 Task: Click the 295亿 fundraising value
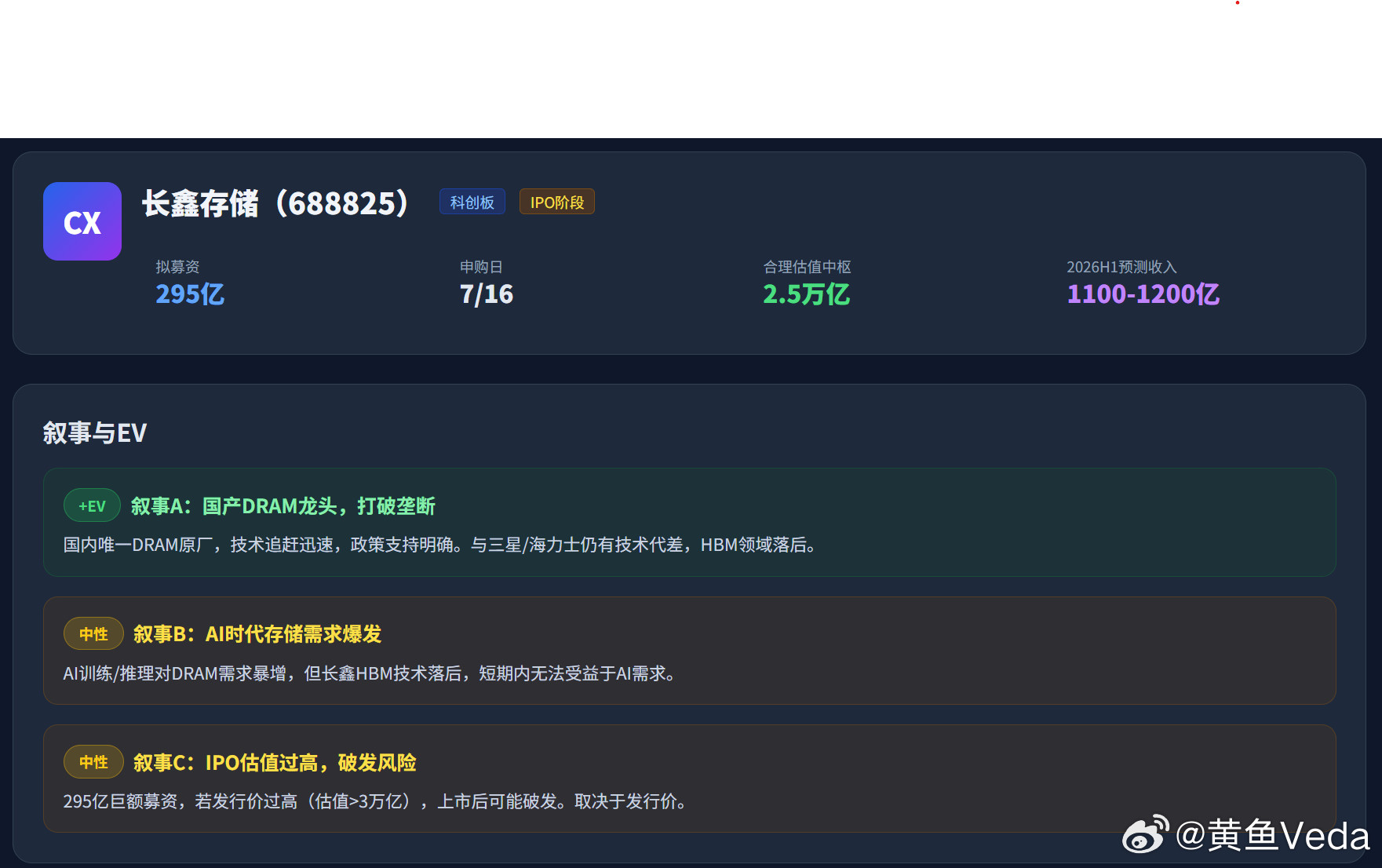[190, 294]
